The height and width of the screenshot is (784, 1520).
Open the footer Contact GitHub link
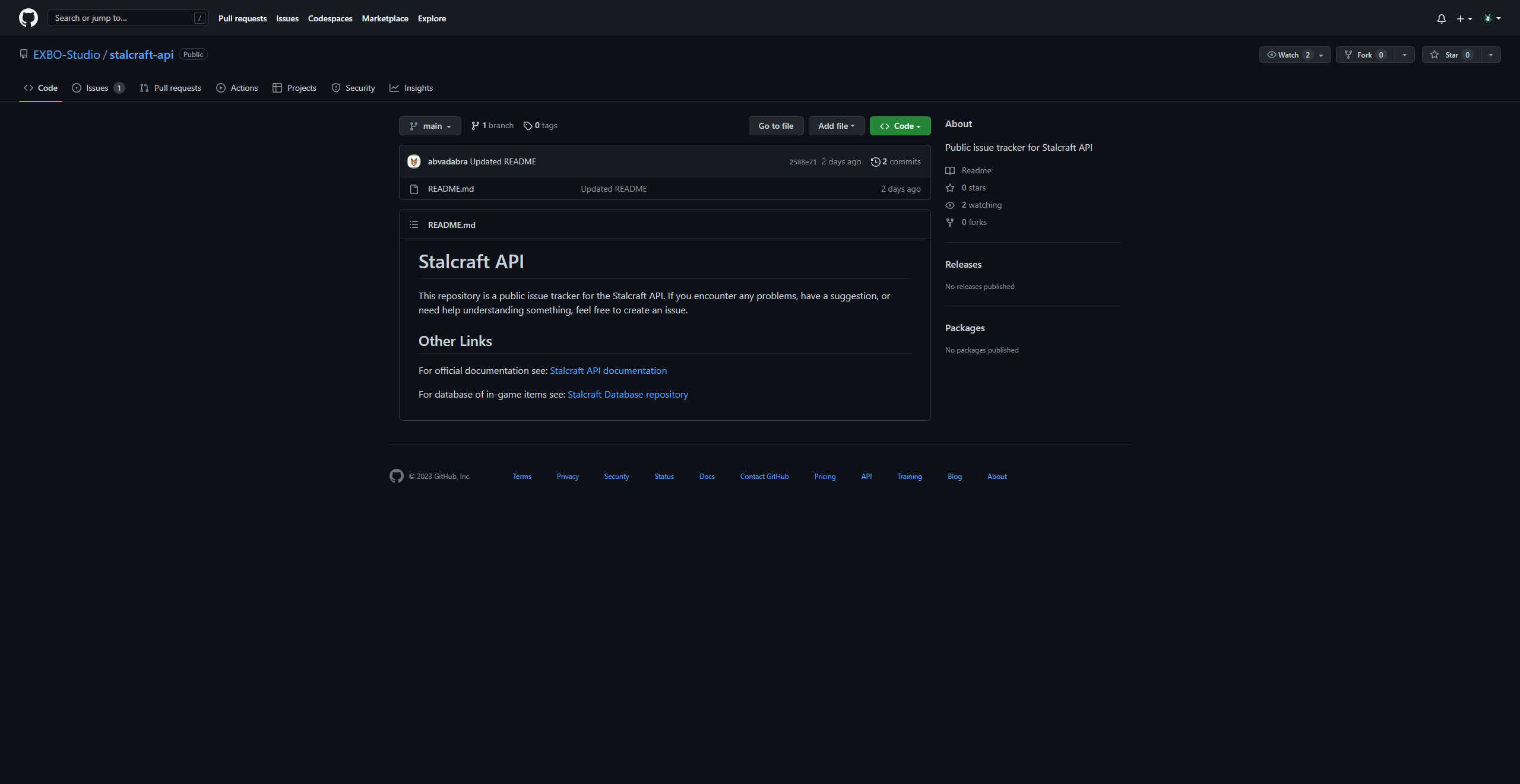764,477
